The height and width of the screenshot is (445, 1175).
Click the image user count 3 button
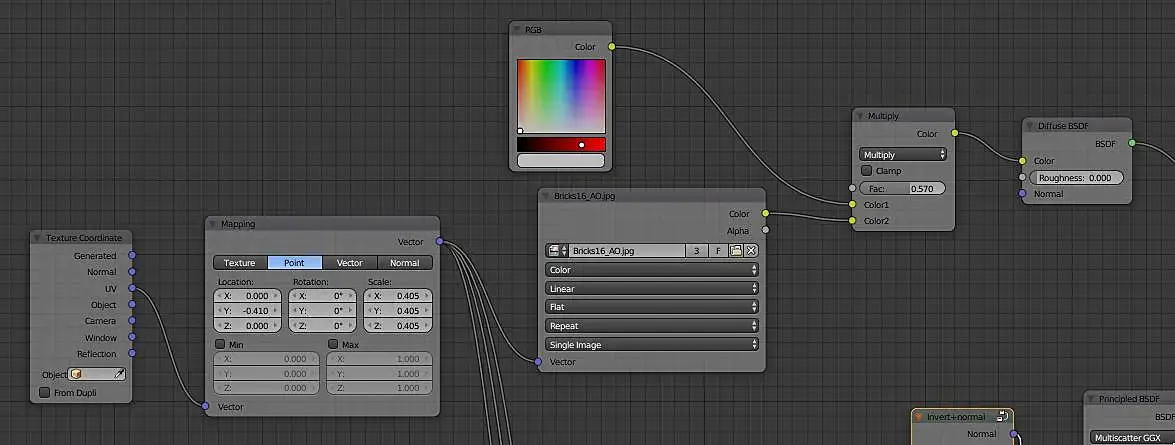(x=697, y=250)
